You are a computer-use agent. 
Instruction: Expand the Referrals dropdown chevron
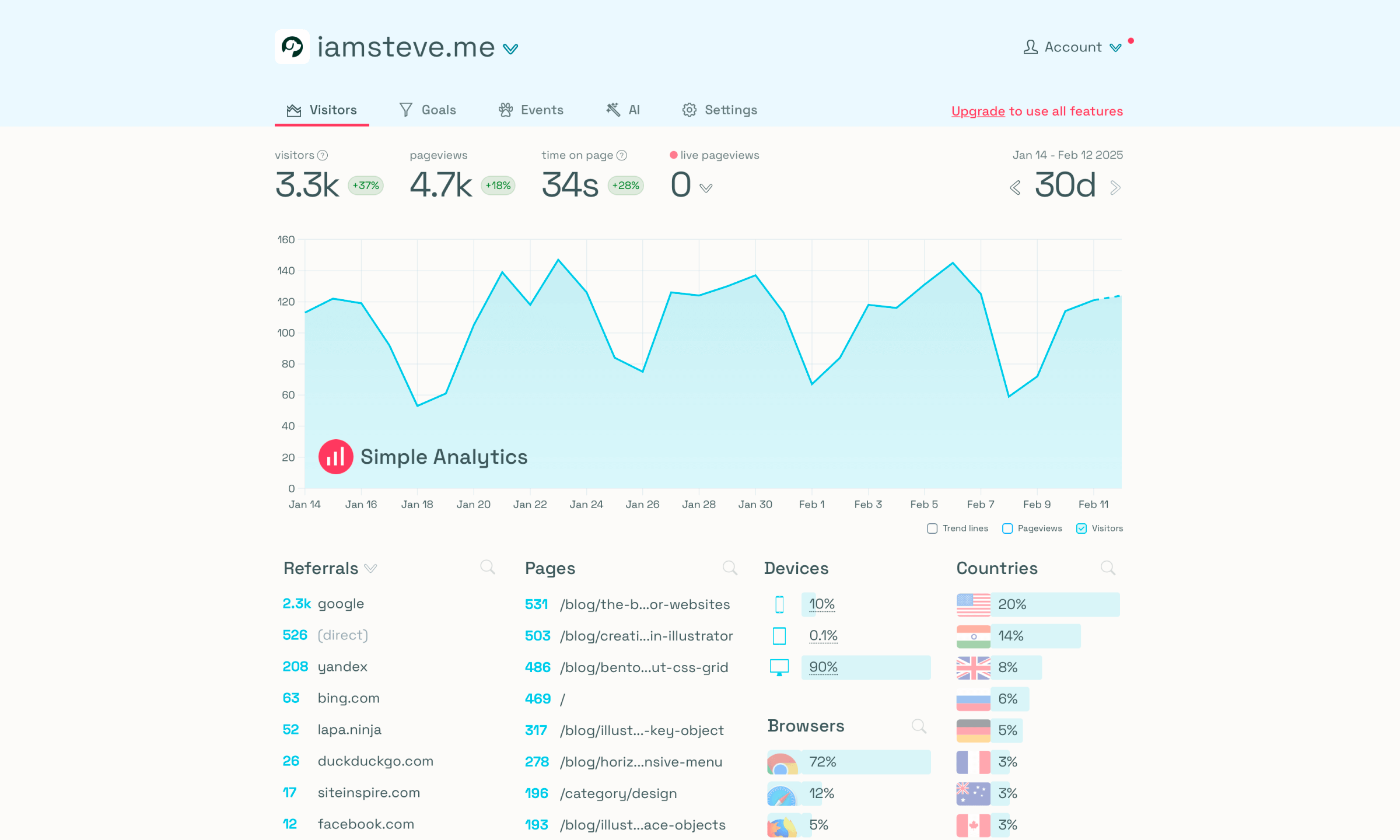click(x=370, y=569)
